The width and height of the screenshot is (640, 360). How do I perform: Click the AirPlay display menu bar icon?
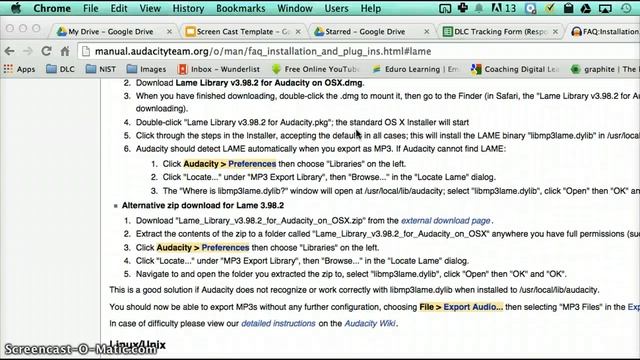click(605, 8)
